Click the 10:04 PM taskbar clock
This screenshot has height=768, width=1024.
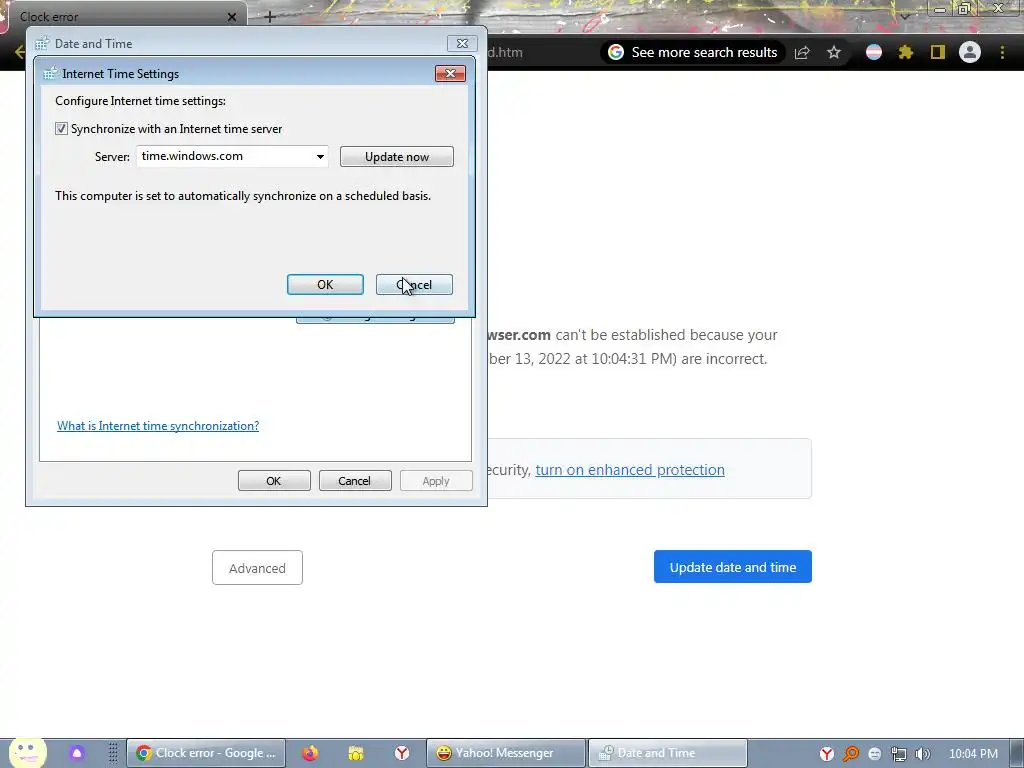click(x=973, y=754)
